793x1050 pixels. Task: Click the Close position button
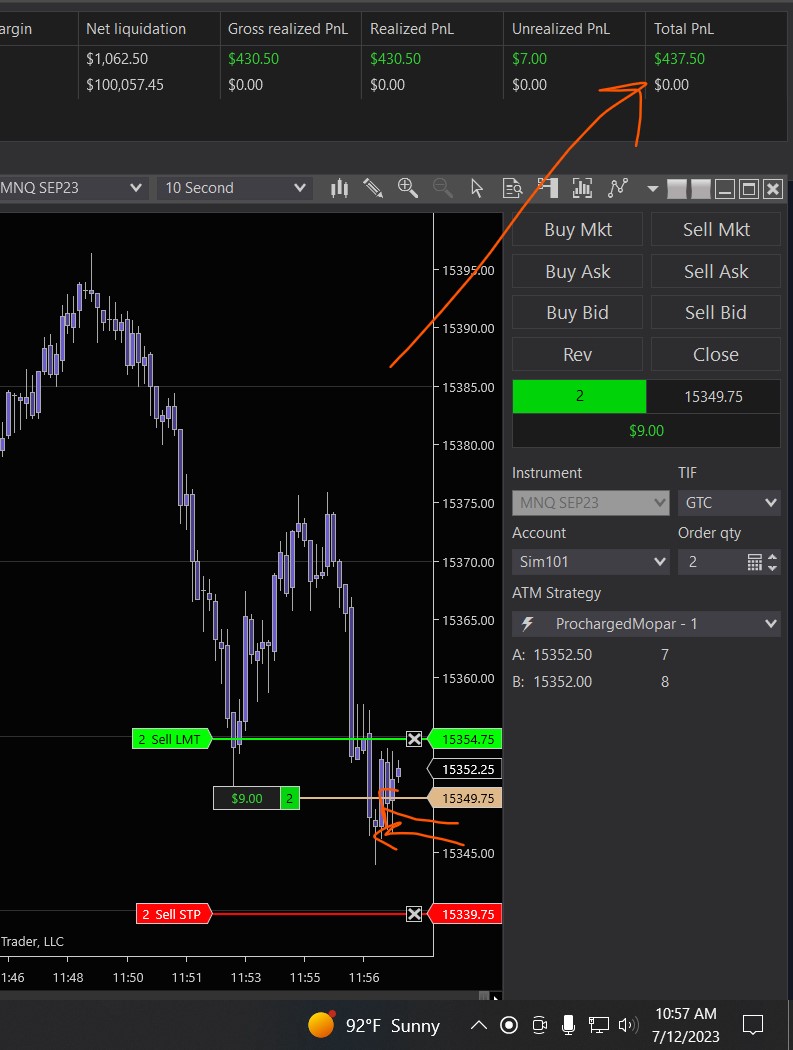point(716,354)
